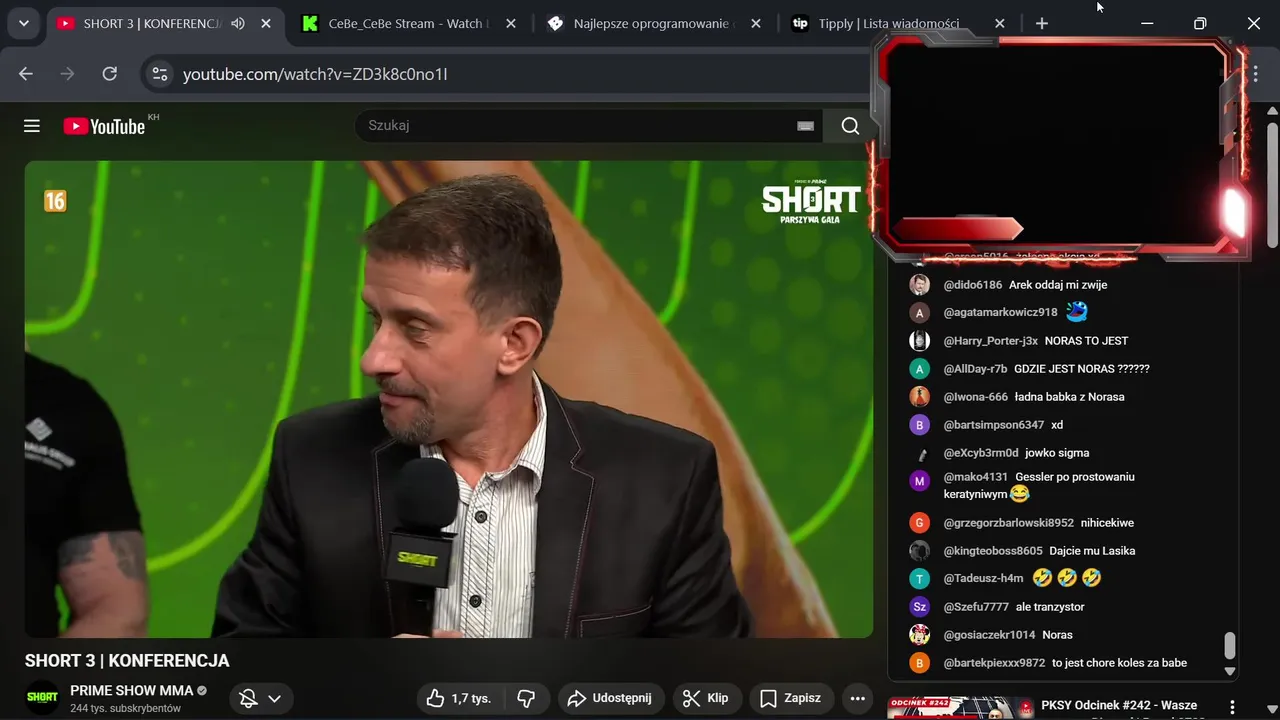Open more actions three-dot menu under video
Image resolution: width=1280 pixels, height=720 pixels.
857,698
